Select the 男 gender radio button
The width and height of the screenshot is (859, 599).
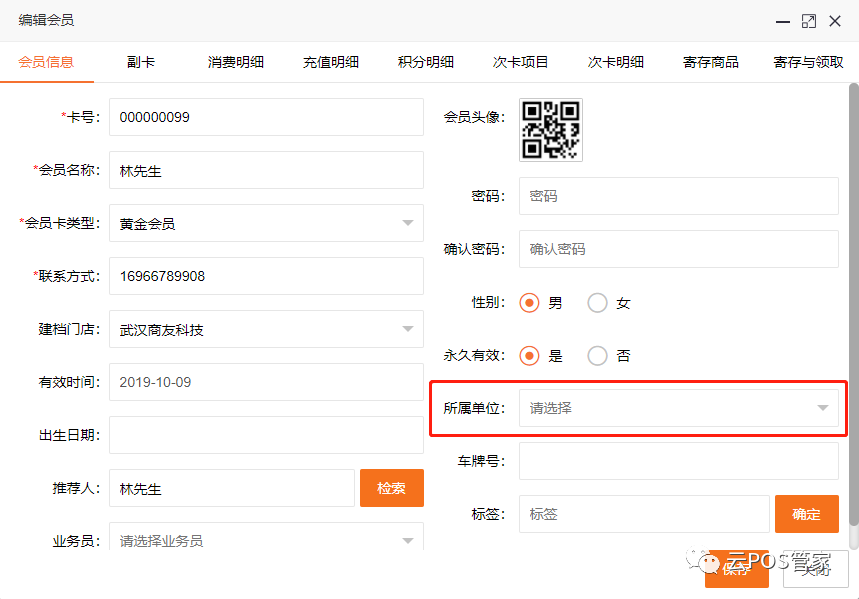click(529, 303)
